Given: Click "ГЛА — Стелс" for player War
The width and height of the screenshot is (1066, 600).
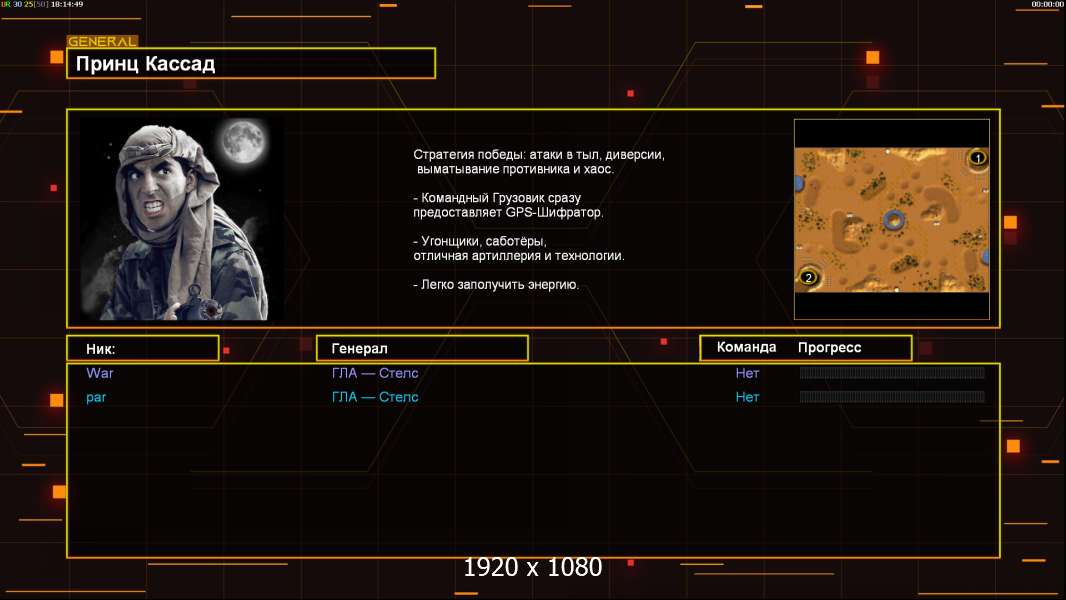Looking at the screenshot, I should (x=375, y=373).
